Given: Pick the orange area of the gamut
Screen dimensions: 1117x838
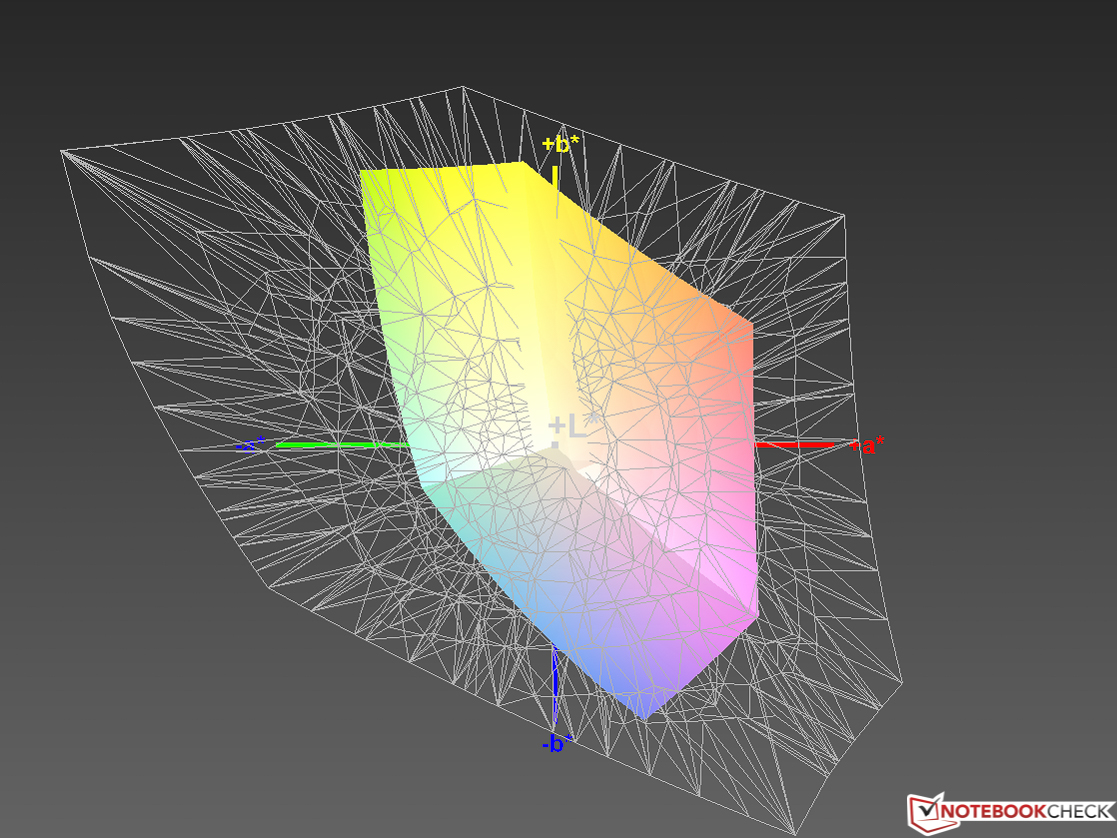Looking at the screenshot, I should (x=690, y=310).
